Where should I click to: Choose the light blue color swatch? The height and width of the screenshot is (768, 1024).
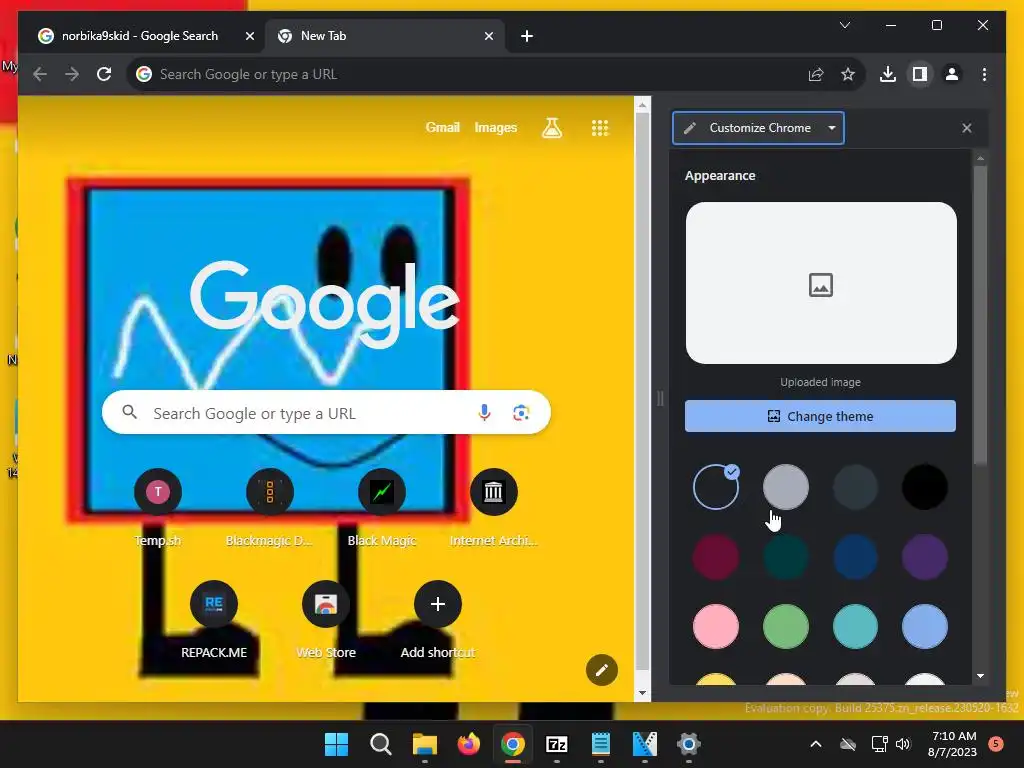(x=925, y=627)
